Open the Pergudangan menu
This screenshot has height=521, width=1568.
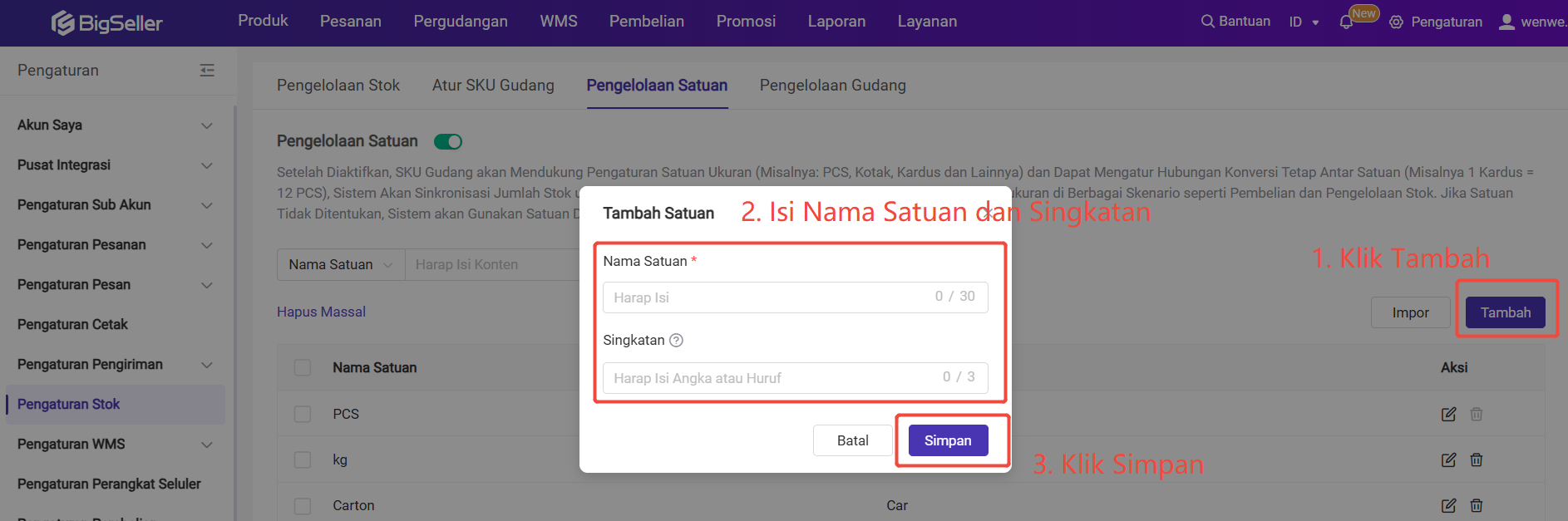[x=461, y=22]
